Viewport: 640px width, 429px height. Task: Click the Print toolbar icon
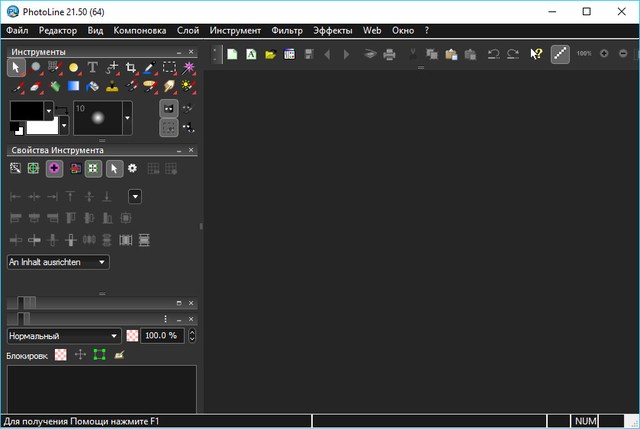(x=389, y=54)
